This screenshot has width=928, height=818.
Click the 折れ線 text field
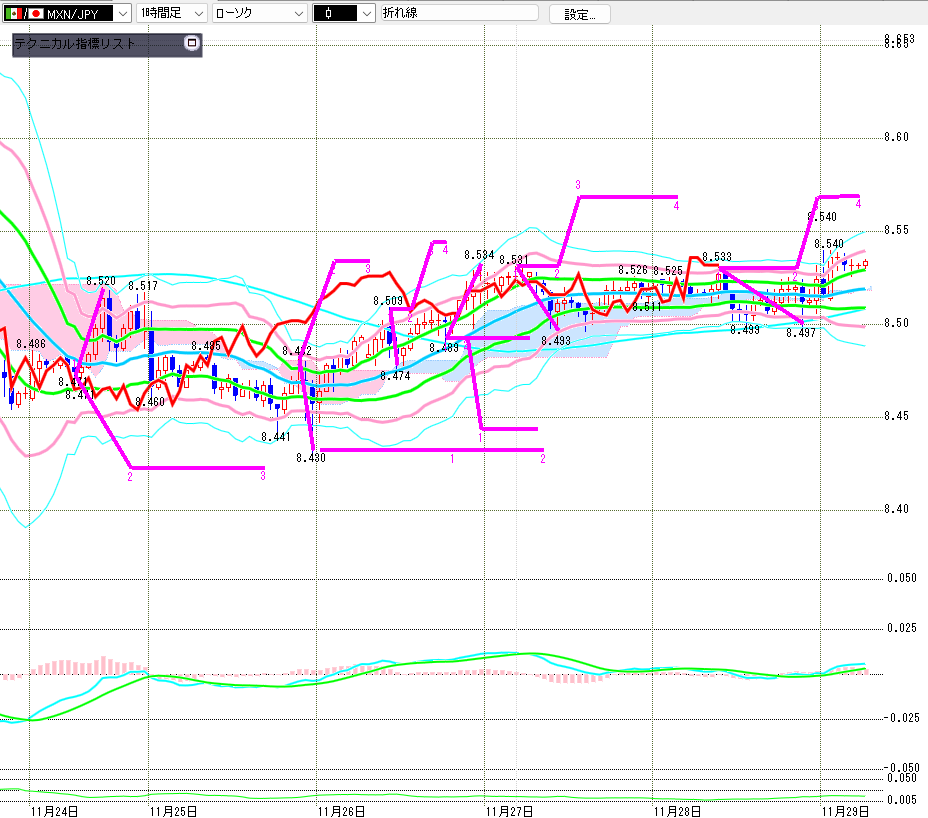pos(457,13)
